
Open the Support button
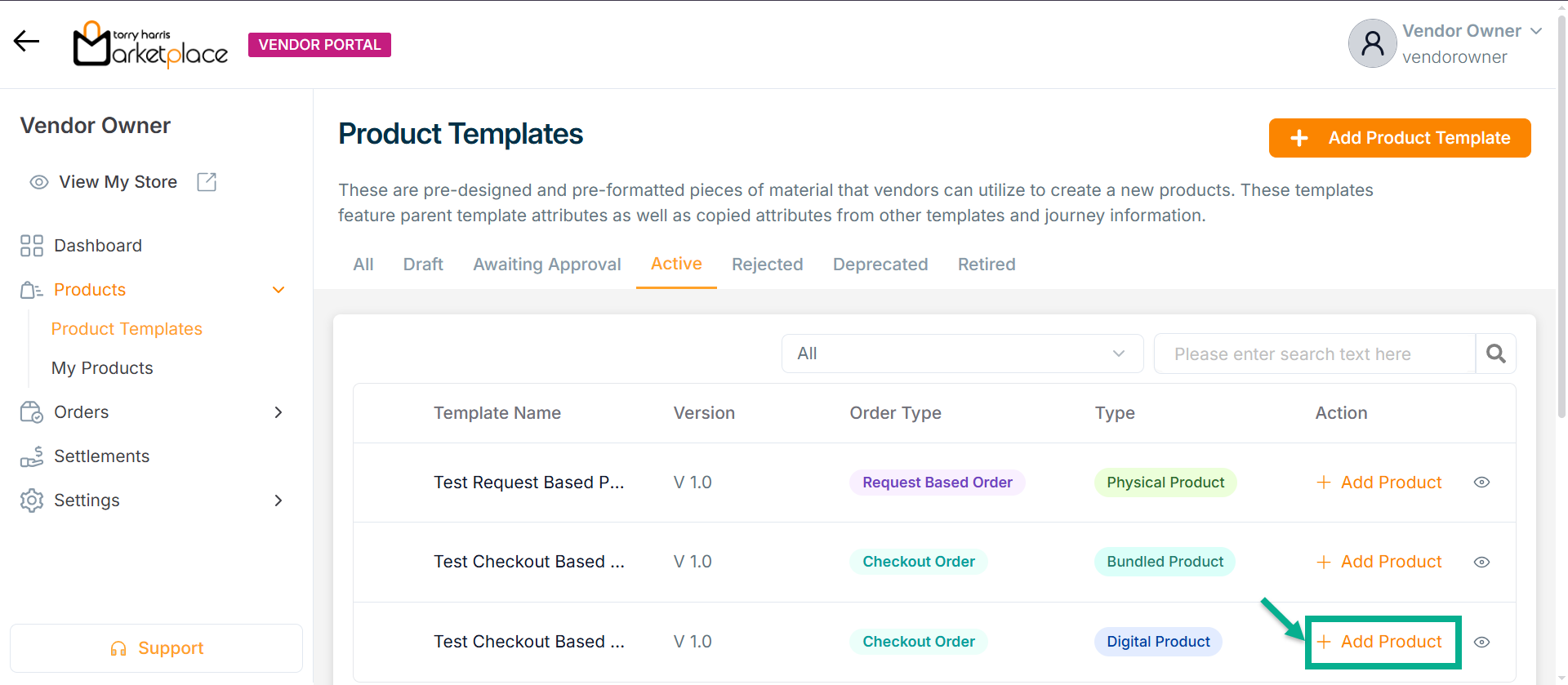pyautogui.click(x=156, y=648)
